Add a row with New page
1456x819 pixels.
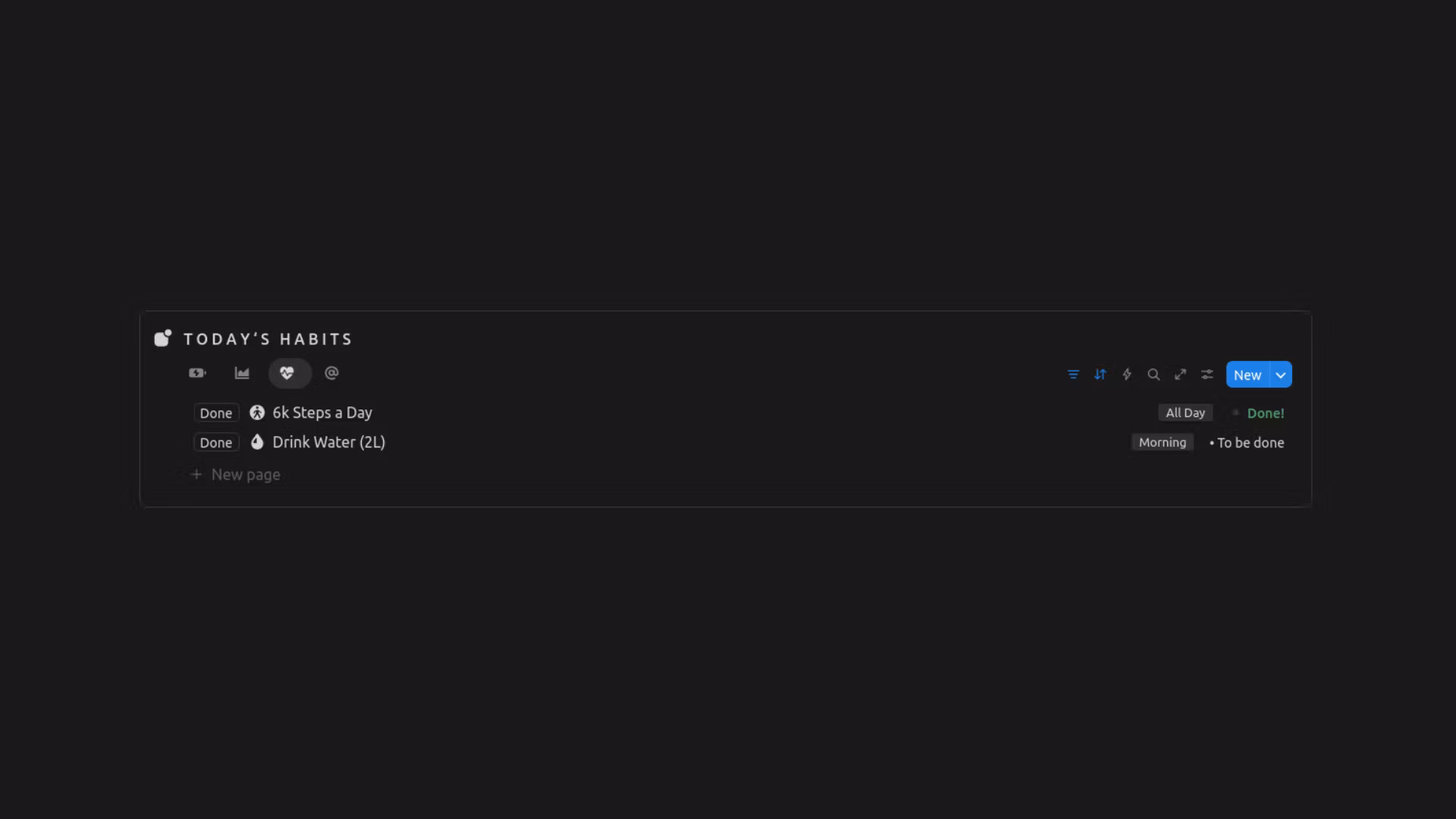(245, 475)
